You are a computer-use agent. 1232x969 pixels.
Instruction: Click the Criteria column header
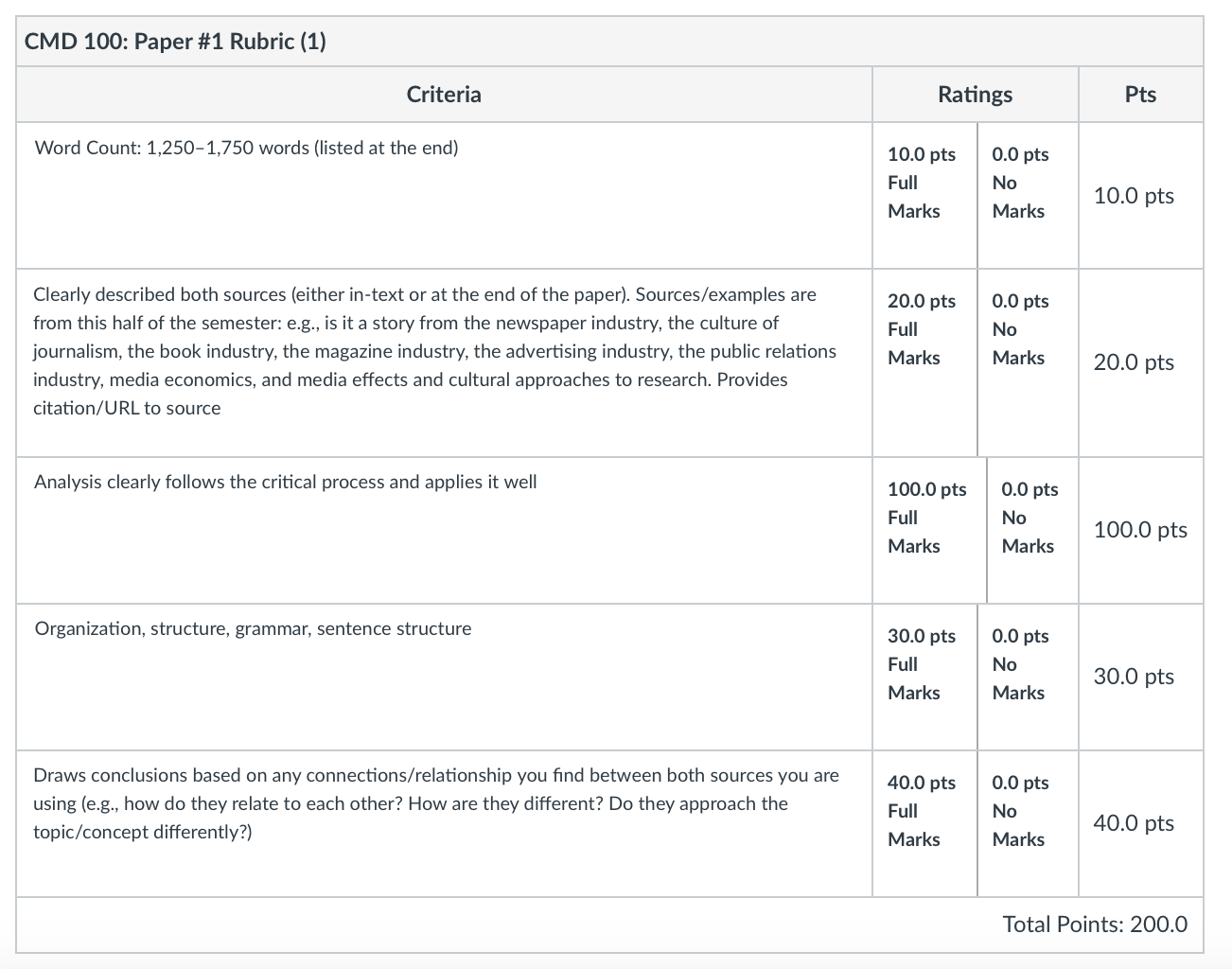(444, 94)
